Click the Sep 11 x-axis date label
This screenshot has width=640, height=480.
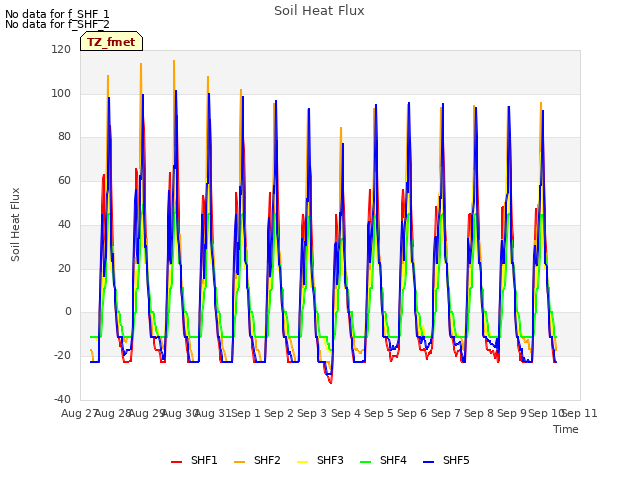[x=580, y=413]
